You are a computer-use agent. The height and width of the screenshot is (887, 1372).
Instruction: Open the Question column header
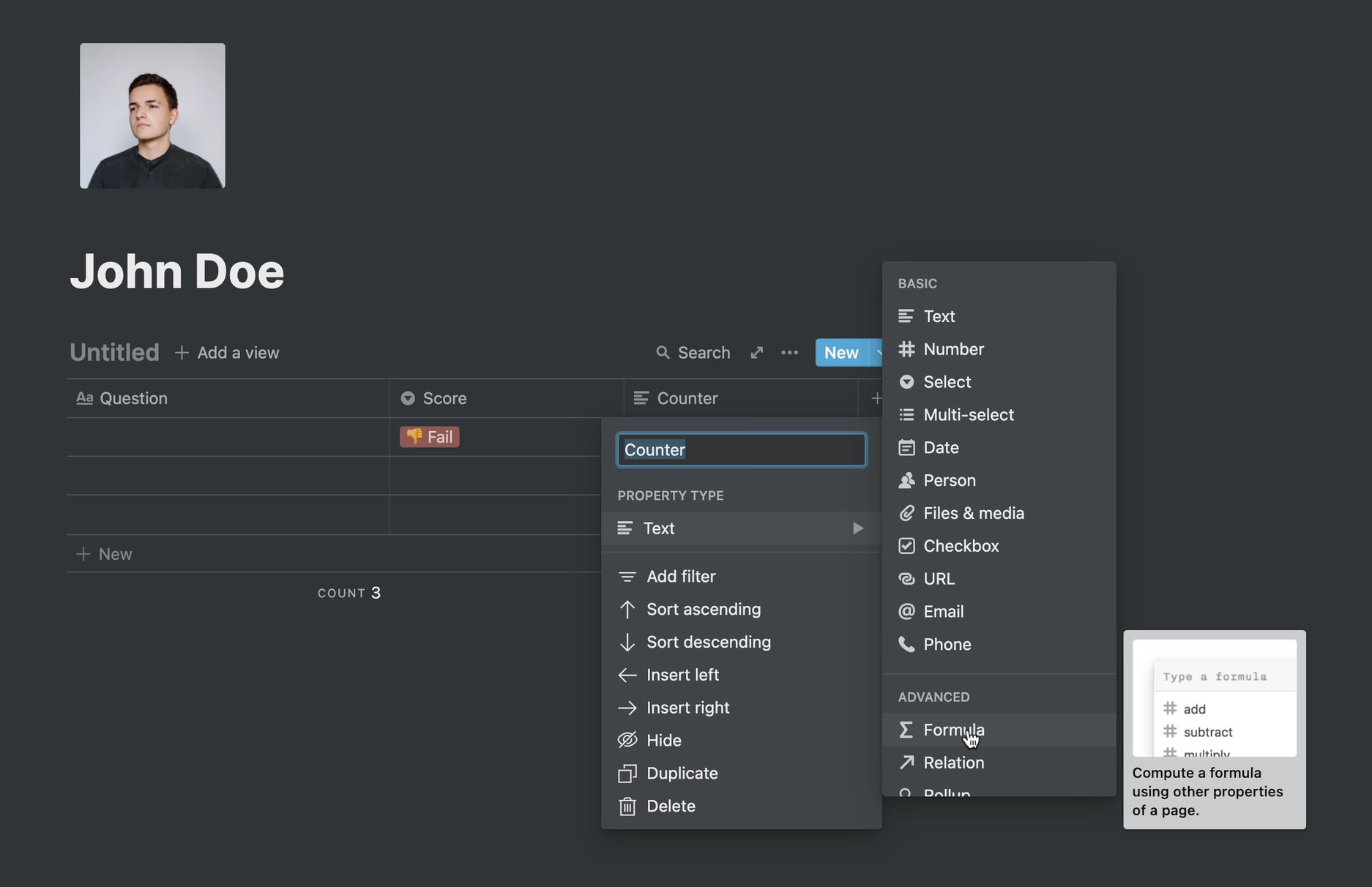click(228, 398)
